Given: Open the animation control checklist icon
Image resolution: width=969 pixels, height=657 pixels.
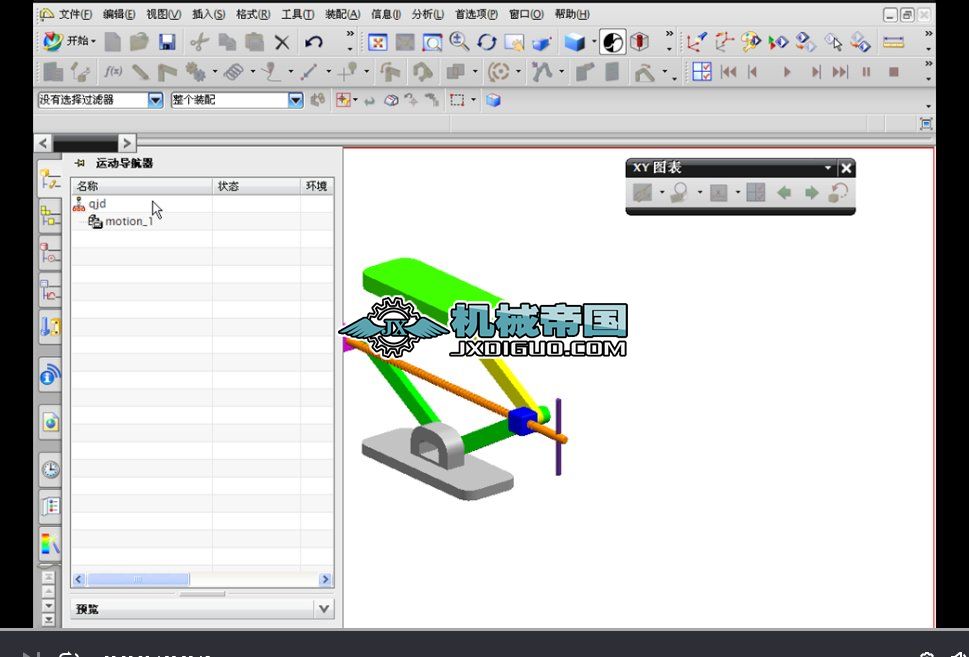Looking at the screenshot, I should [702, 72].
